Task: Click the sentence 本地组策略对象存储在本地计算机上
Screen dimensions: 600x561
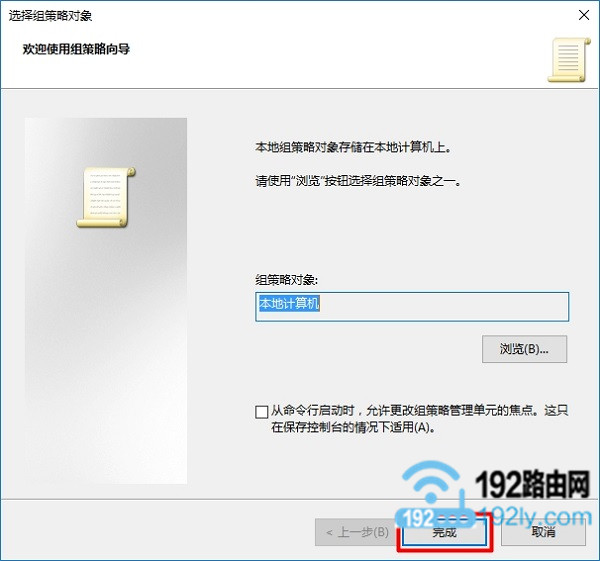Action: pyautogui.click(x=353, y=147)
